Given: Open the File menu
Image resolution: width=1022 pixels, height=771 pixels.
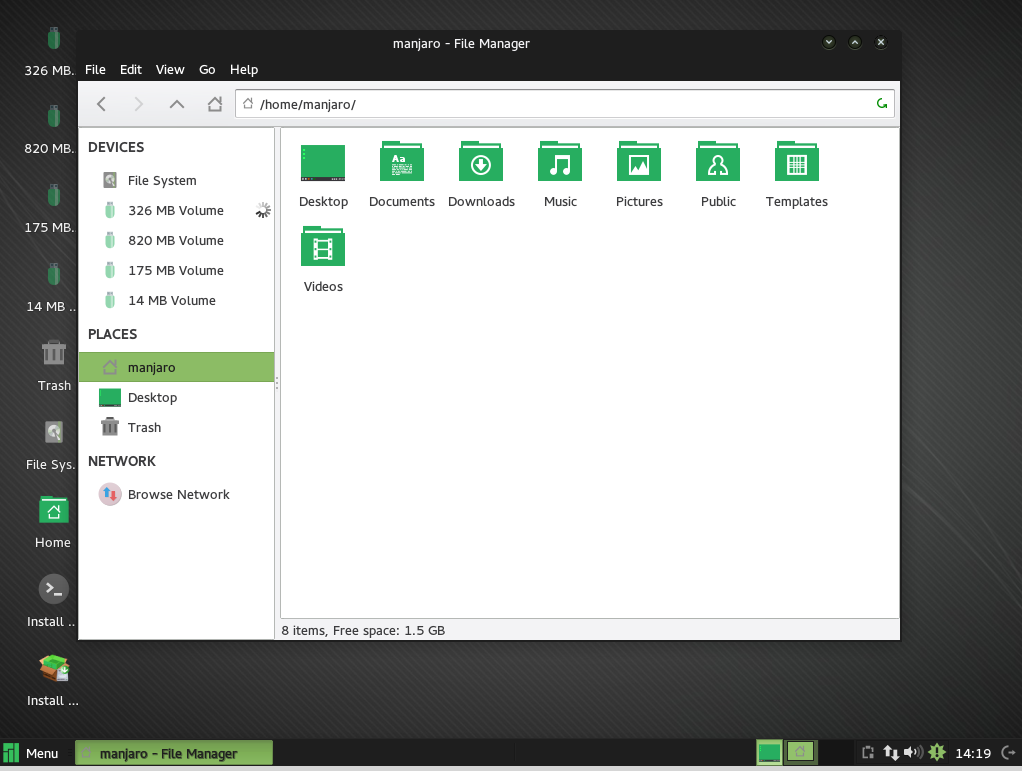Looking at the screenshot, I should click(95, 70).
